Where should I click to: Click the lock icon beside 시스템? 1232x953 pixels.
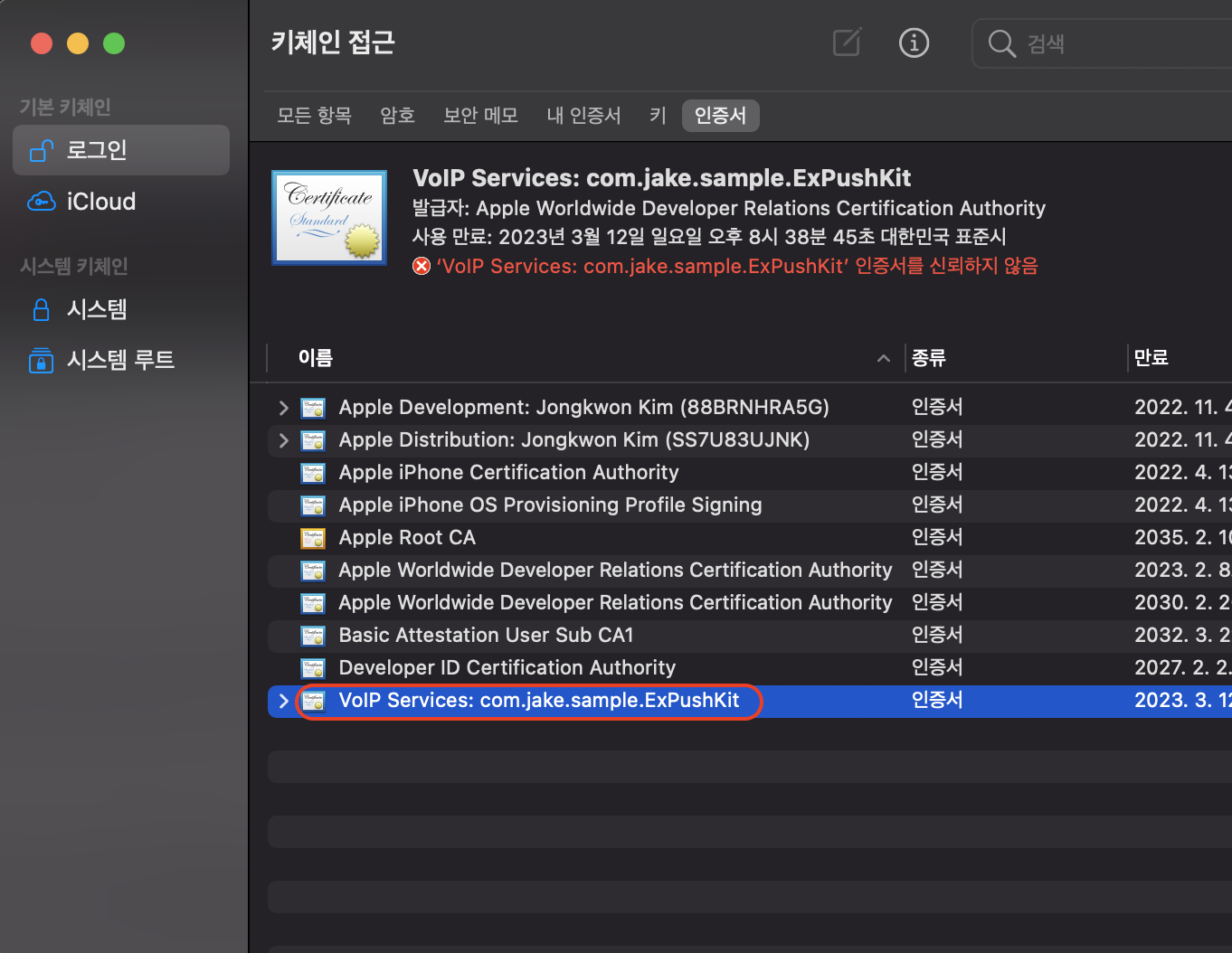(42, 309)
